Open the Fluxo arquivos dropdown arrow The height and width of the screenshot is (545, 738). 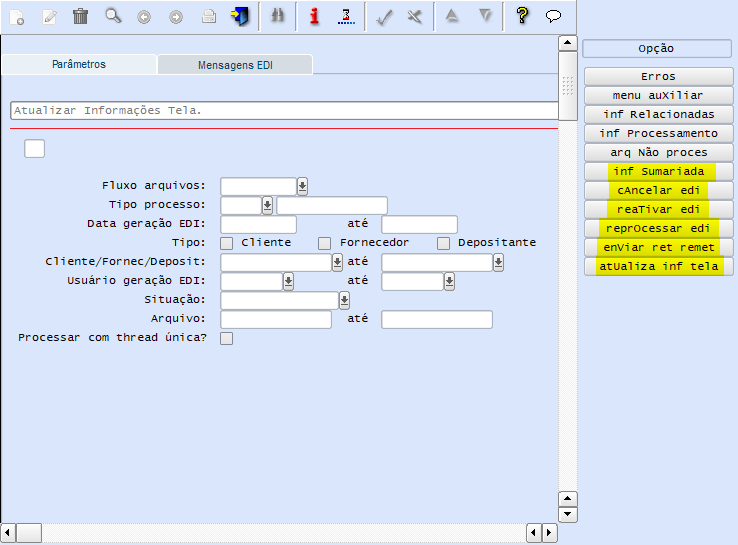[302, 186]
